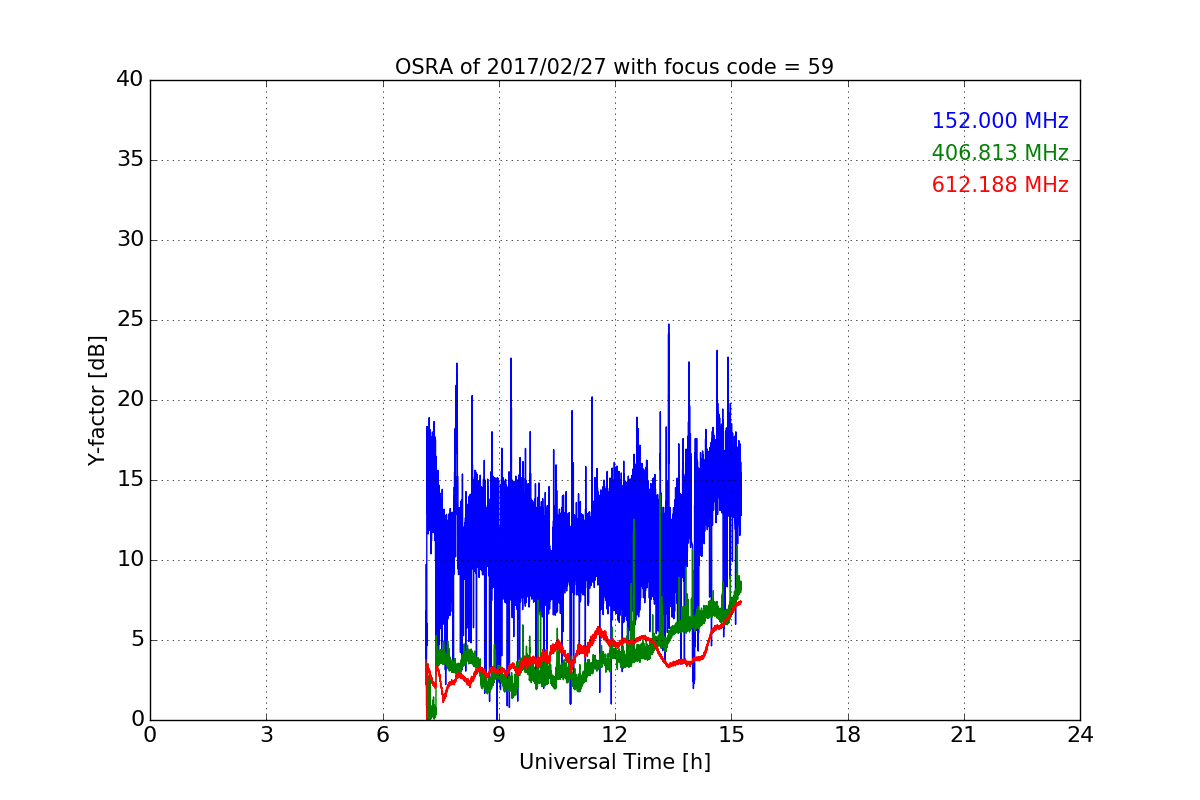Click the y-axis tick label 20
Image resolution: width=1200 pixels, height=800 pixels.
tap(130, 400)
